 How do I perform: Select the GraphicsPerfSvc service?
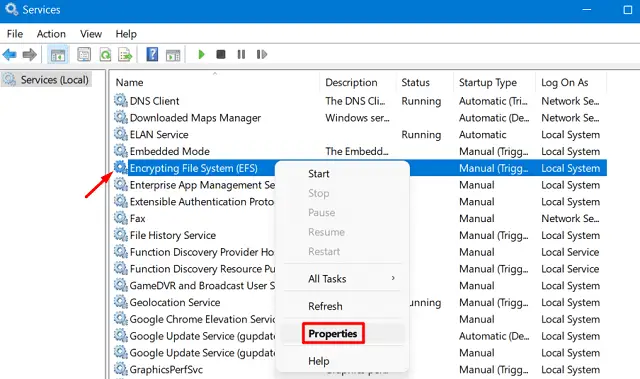(x=166, y=369)
